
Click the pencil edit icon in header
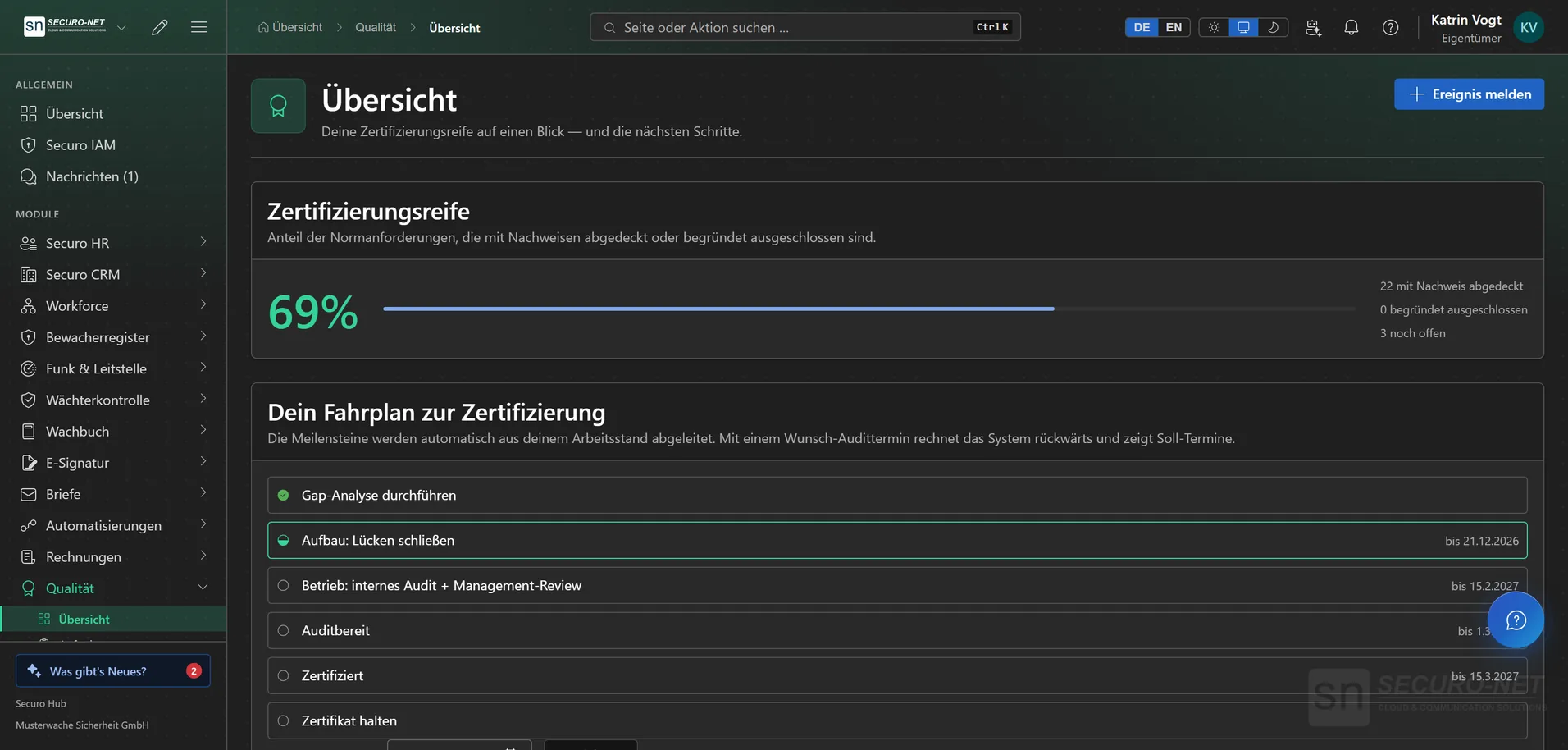coord(160,27)
